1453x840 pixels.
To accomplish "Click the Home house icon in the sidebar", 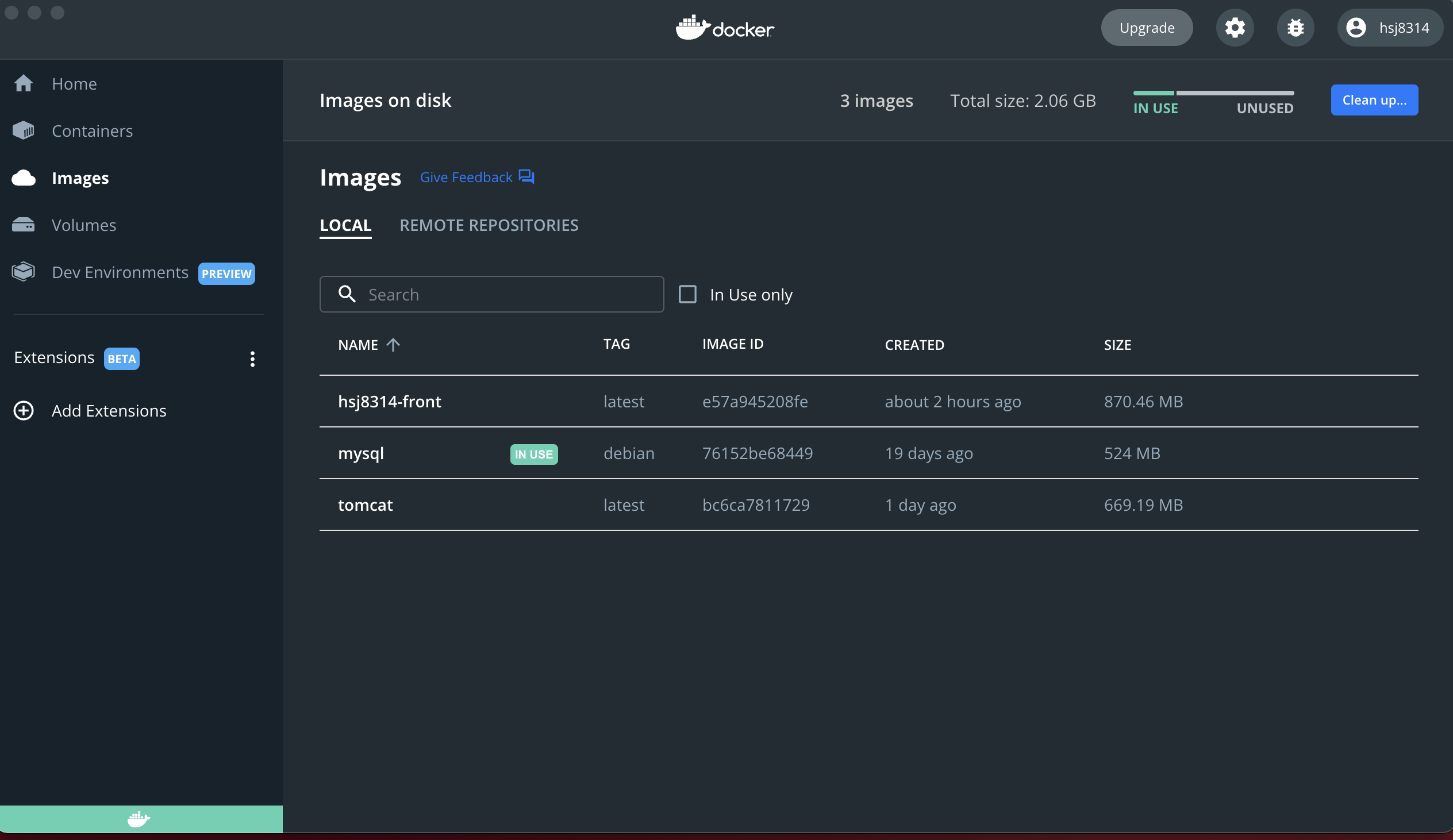I will (24, 83).
